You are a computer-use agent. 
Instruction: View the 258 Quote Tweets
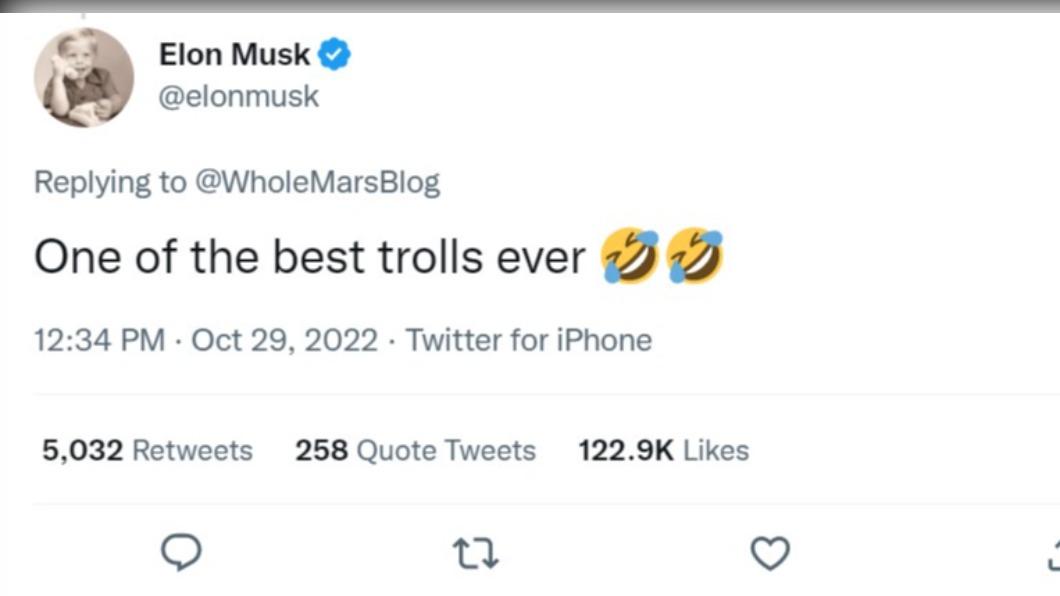click(x=415, y=450)
